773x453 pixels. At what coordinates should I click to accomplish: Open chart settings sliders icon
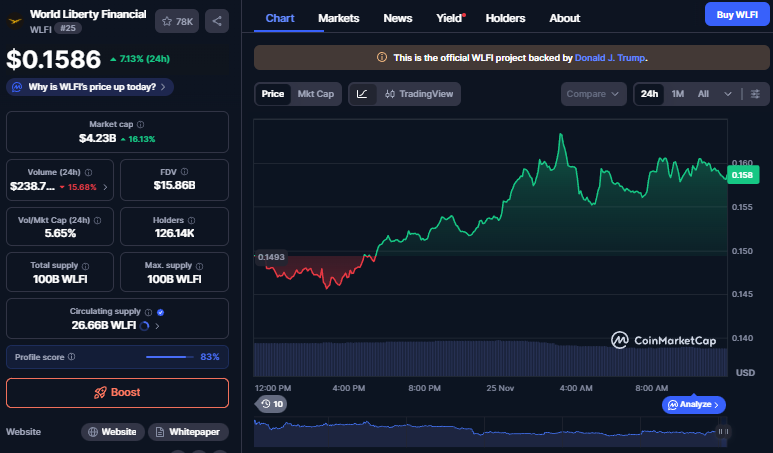pyautogui.click(x=755, y=94)
